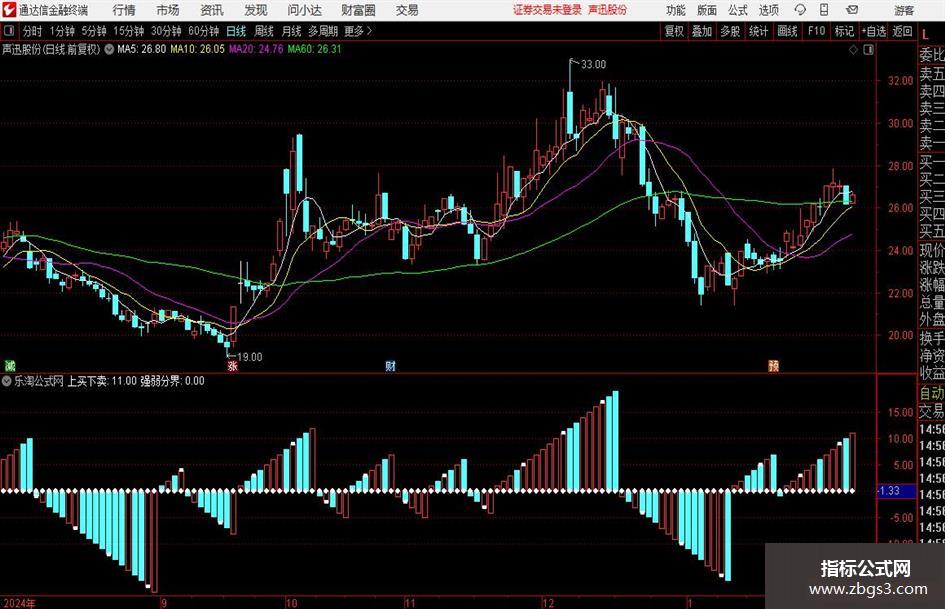Click the red L icon at the right panel top
This screenshot has width=945, height=609.
point(926,36)
